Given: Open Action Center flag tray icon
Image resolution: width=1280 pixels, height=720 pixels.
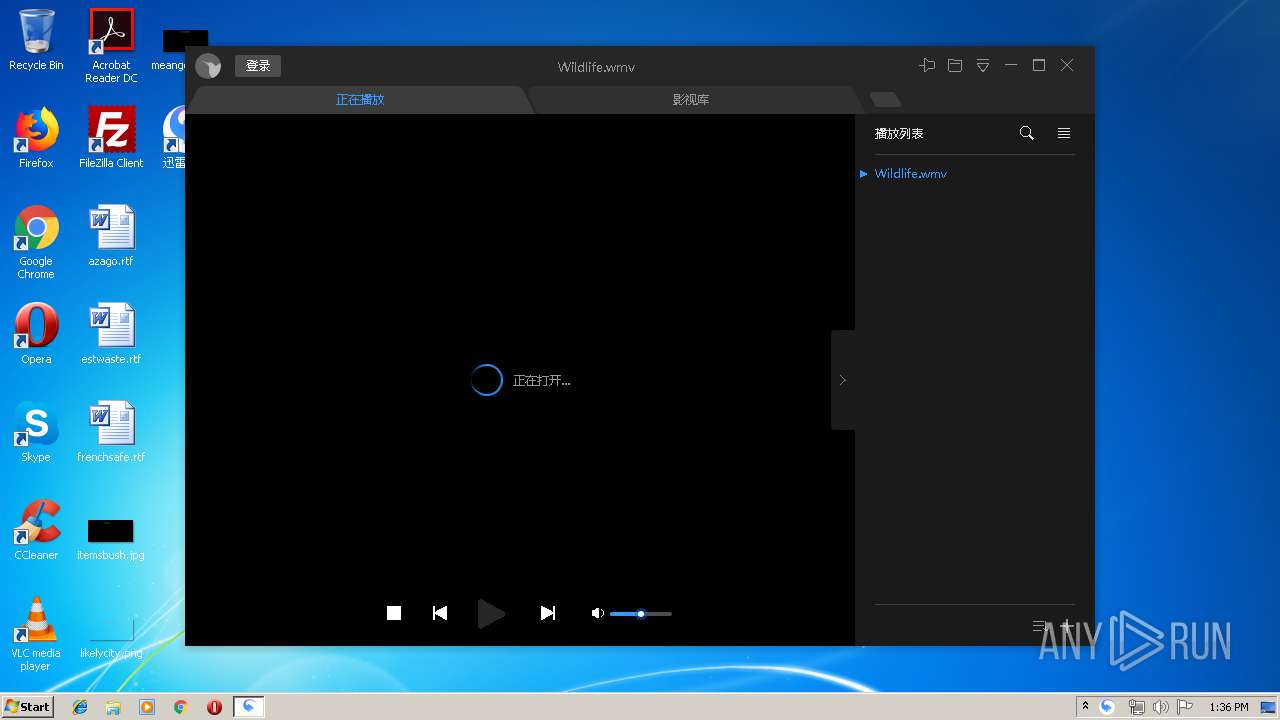Looking at the screenshot, I should pyautogui.click(x=1185, y=707).
